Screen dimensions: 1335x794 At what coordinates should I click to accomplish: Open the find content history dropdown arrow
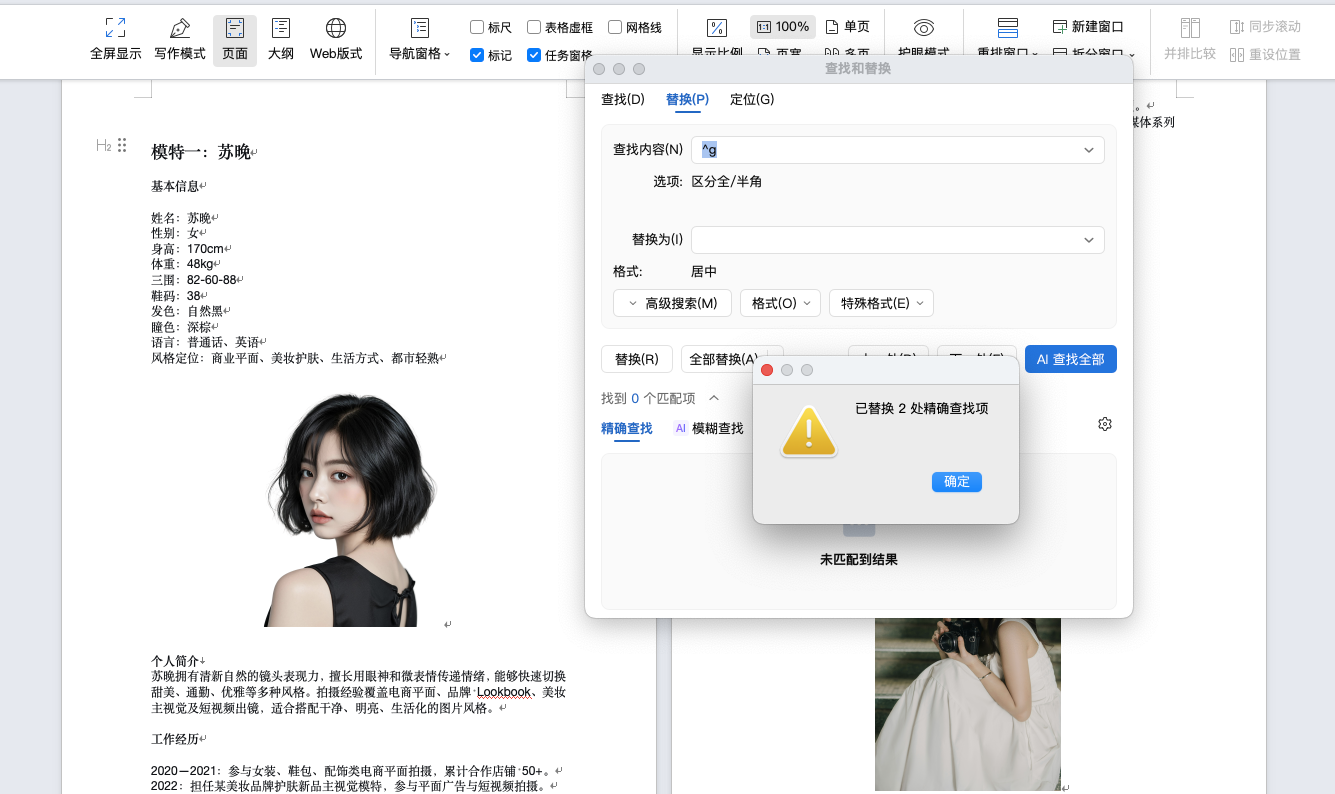(1089, 150)
